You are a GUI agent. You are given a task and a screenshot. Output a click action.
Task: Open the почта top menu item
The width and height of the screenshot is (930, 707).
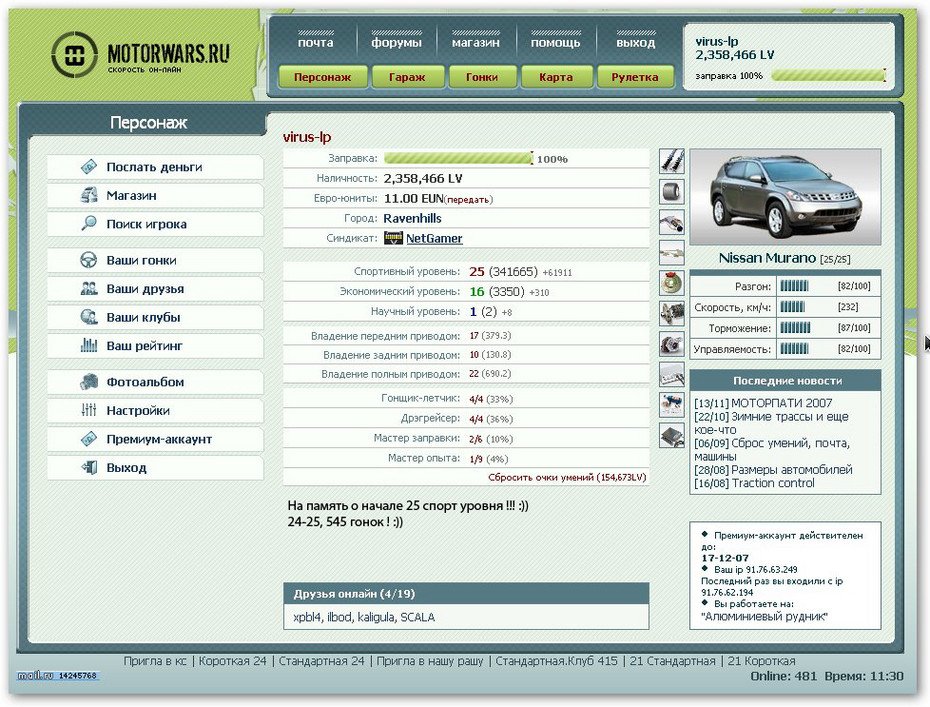(316, 43)
